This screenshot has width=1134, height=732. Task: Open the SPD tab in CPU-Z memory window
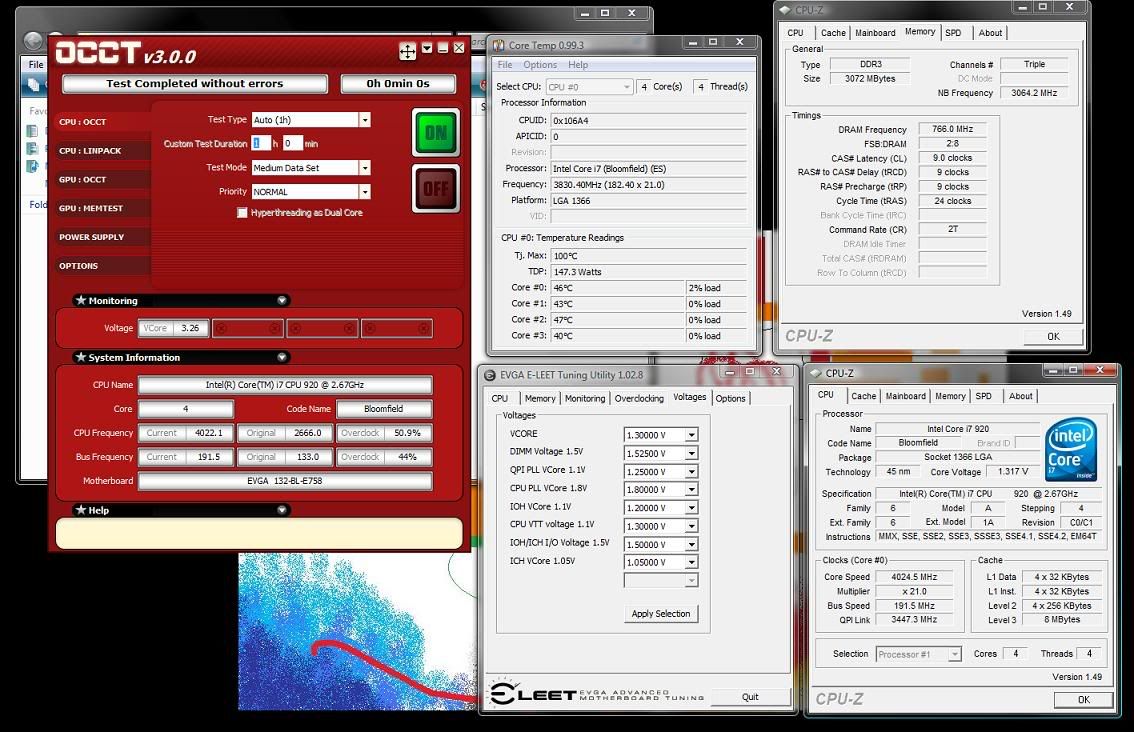click(953, 33)
